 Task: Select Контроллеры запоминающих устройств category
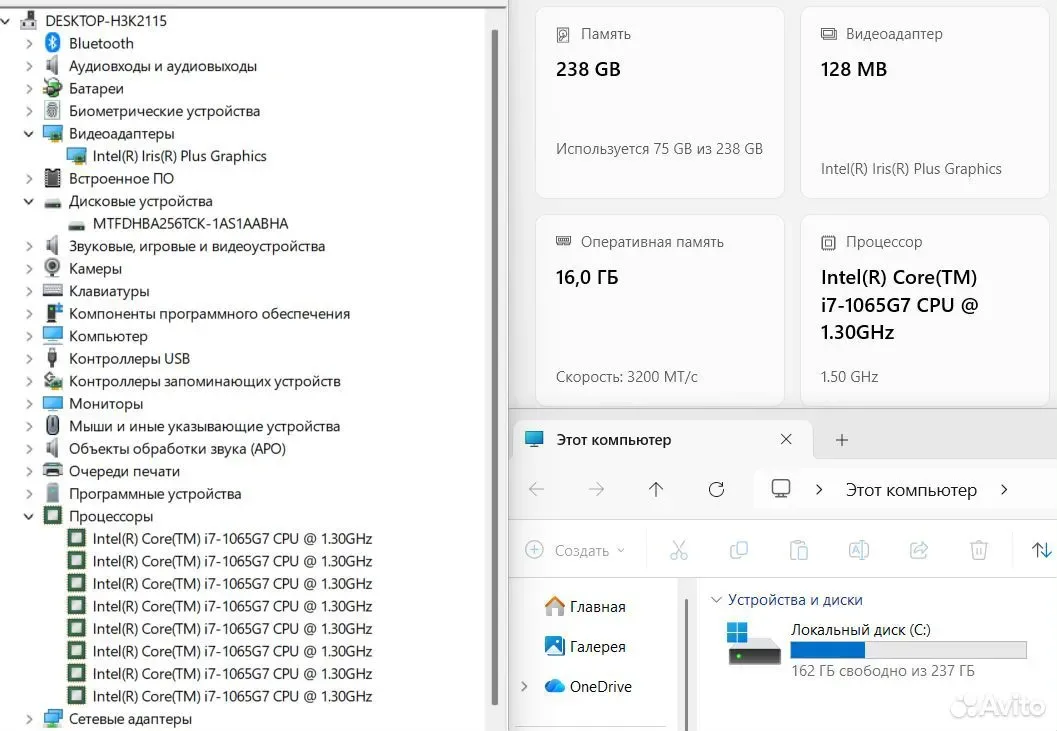coord(204,382)
